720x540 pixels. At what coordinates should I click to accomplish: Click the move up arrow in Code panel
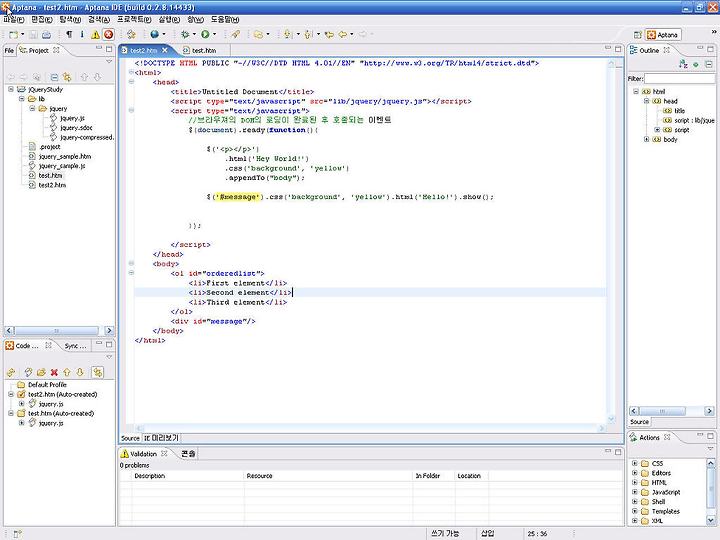pos(67,372)
